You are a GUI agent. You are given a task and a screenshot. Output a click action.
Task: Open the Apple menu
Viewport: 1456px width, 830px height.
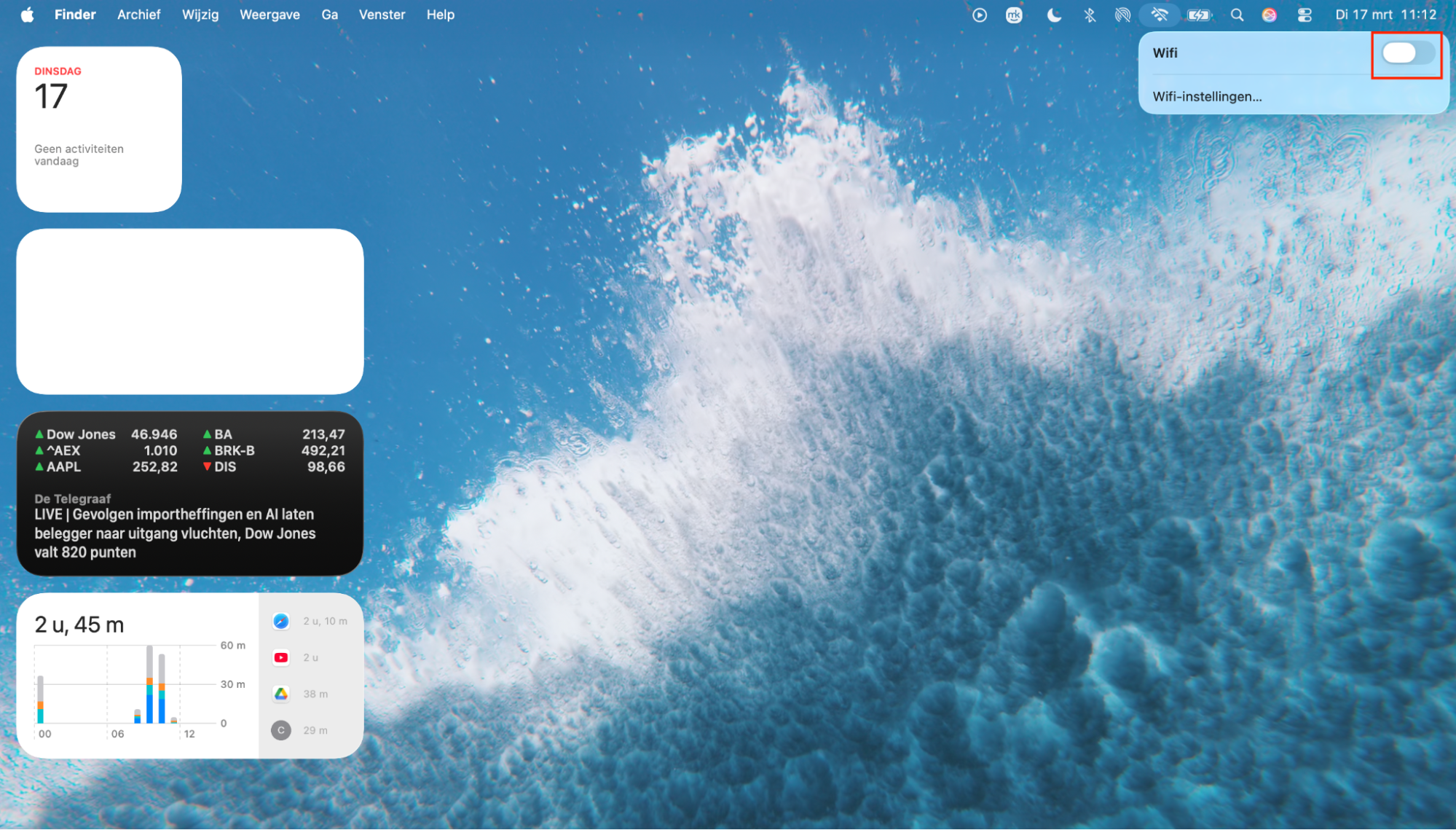(27, 15)
